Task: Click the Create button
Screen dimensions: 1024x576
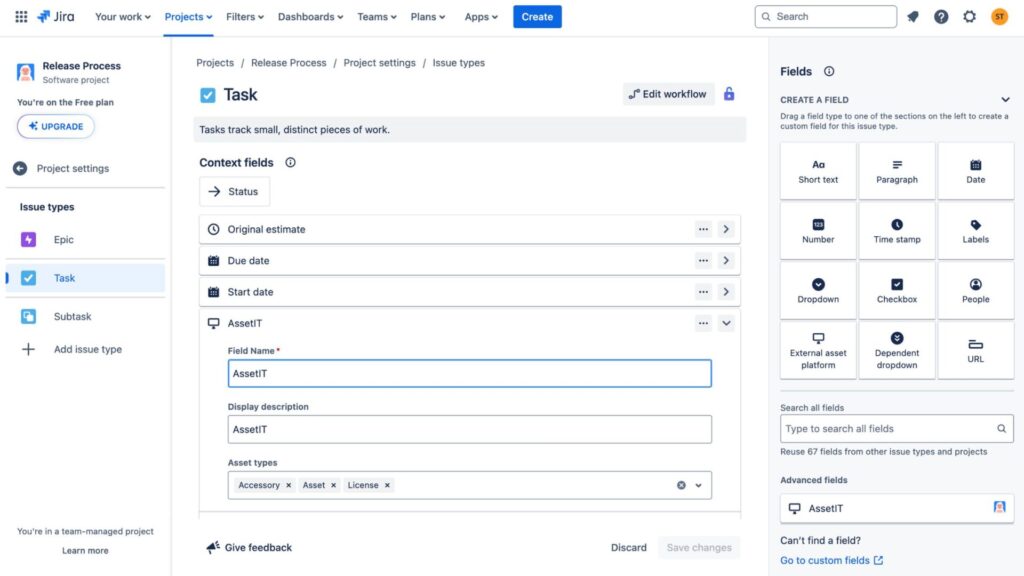Action: [x=537, y=16]
